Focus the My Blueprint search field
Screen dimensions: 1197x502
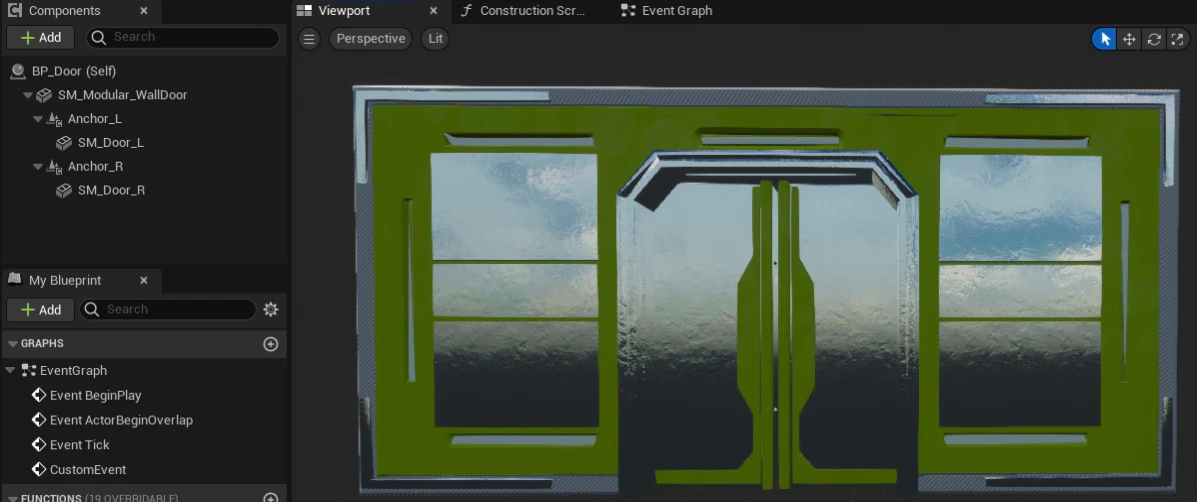point(168,309)
